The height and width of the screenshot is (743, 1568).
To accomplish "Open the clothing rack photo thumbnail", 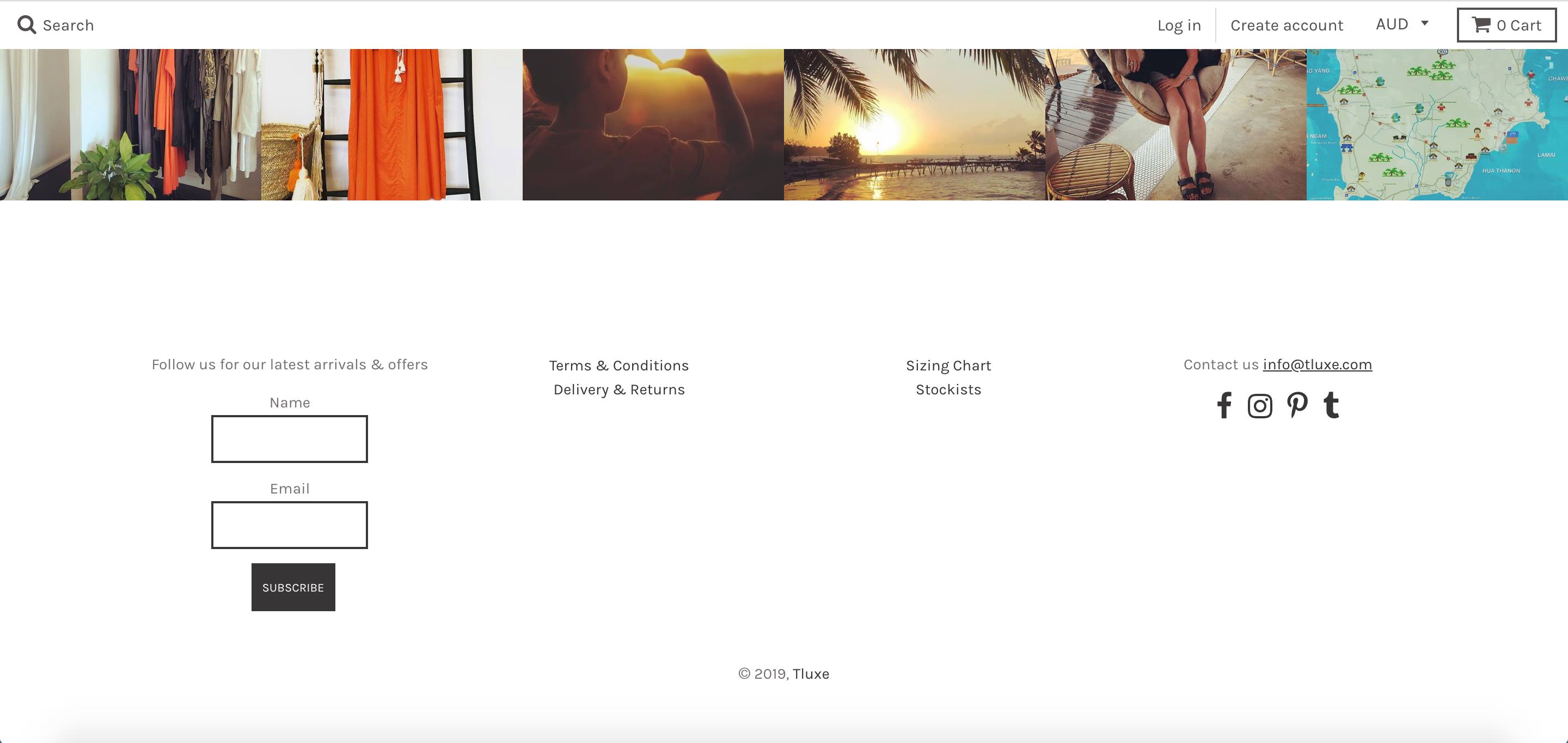I will [131, 125].
